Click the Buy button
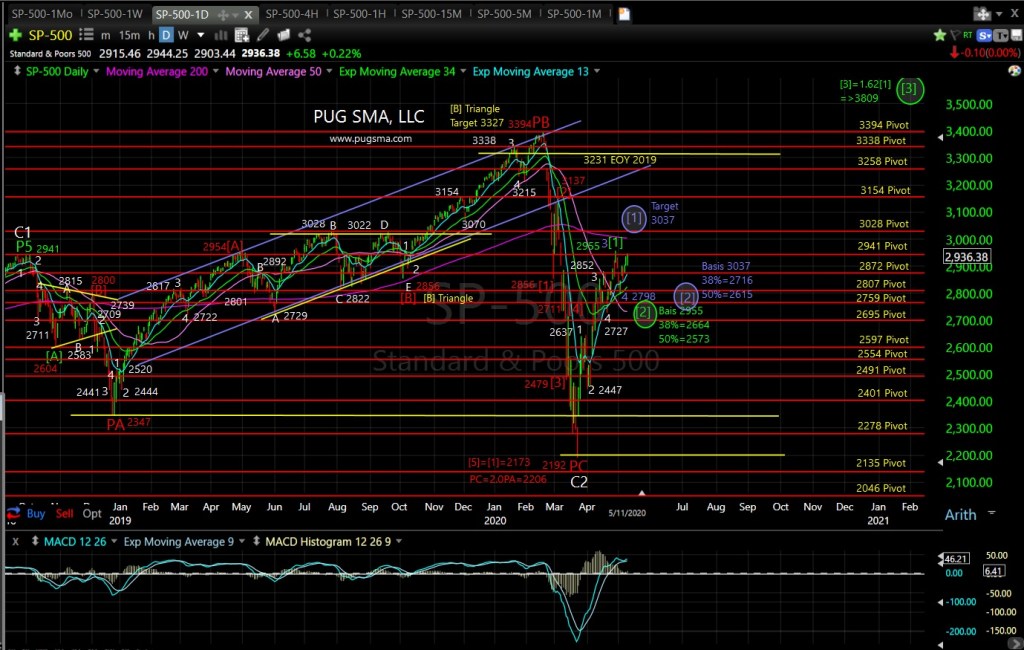The image size is (1024, 650). tap(36, 513)
